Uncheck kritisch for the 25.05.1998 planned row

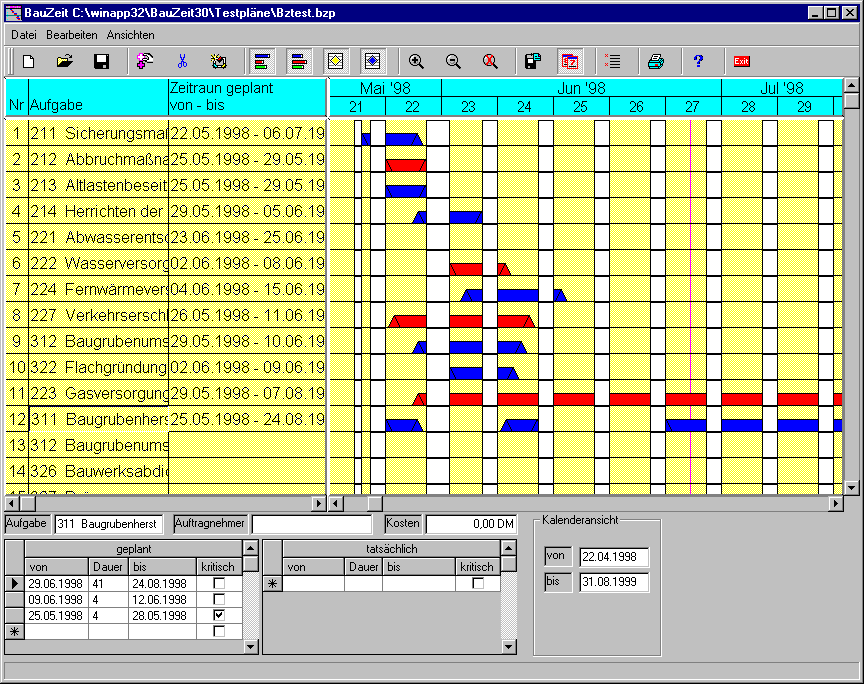219,616
